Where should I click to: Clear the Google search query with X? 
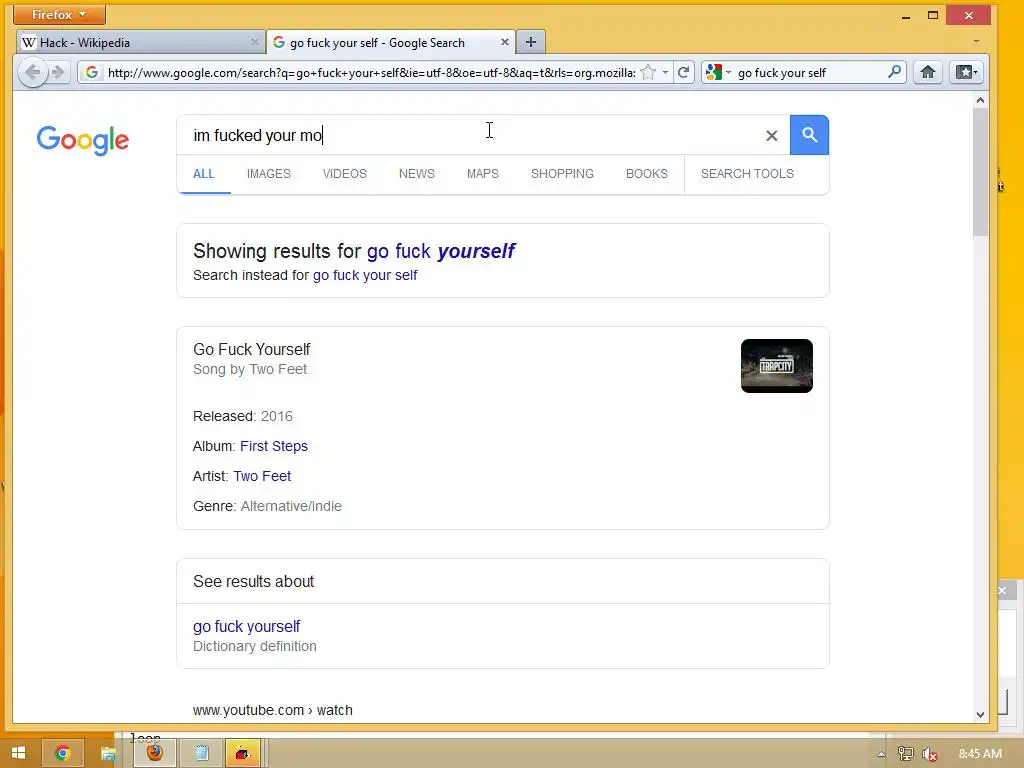tap(771, 135)
